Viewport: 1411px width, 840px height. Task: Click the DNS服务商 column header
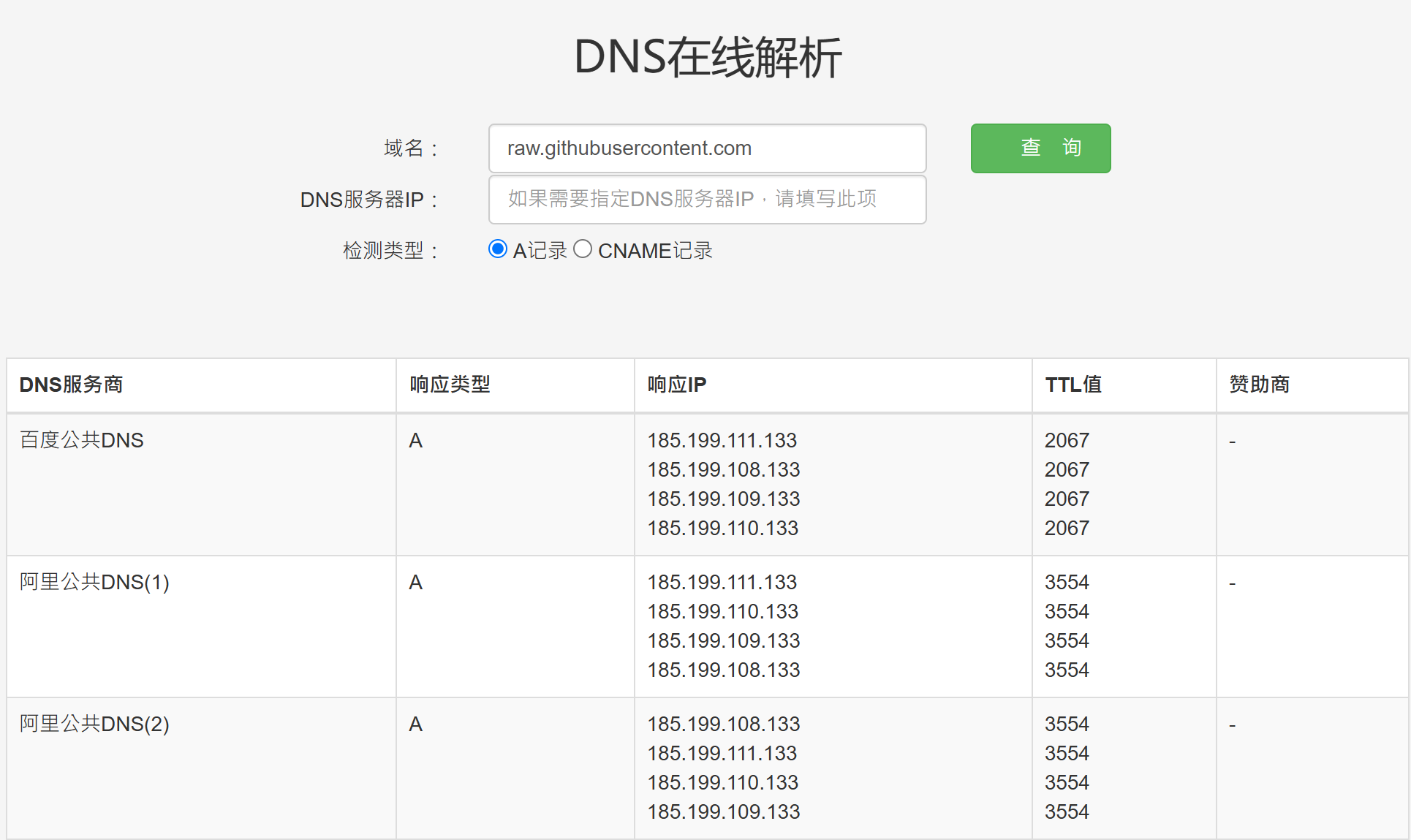coord(70,385)
